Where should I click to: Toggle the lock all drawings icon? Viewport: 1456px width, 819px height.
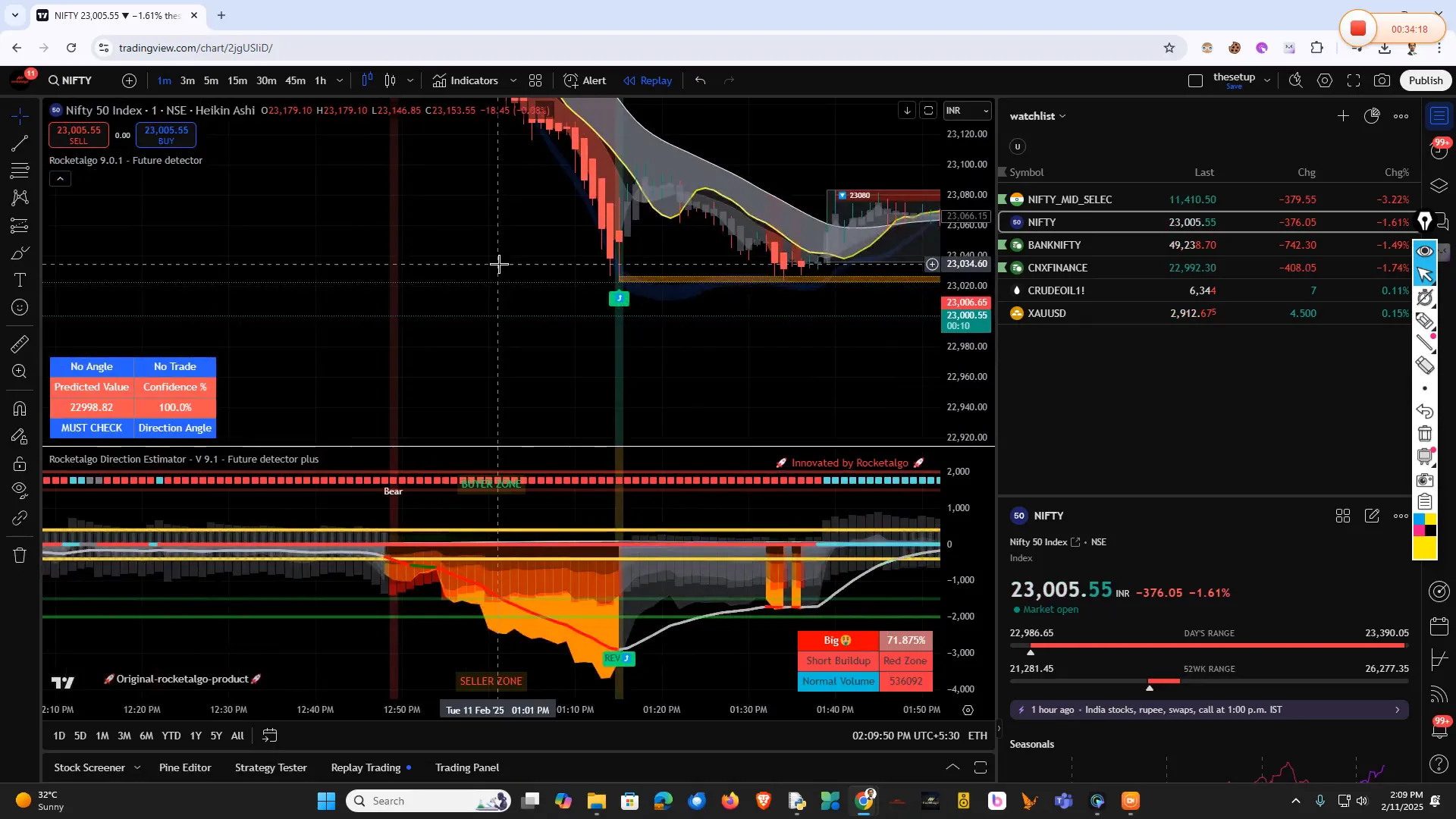[x=20, y=463]
